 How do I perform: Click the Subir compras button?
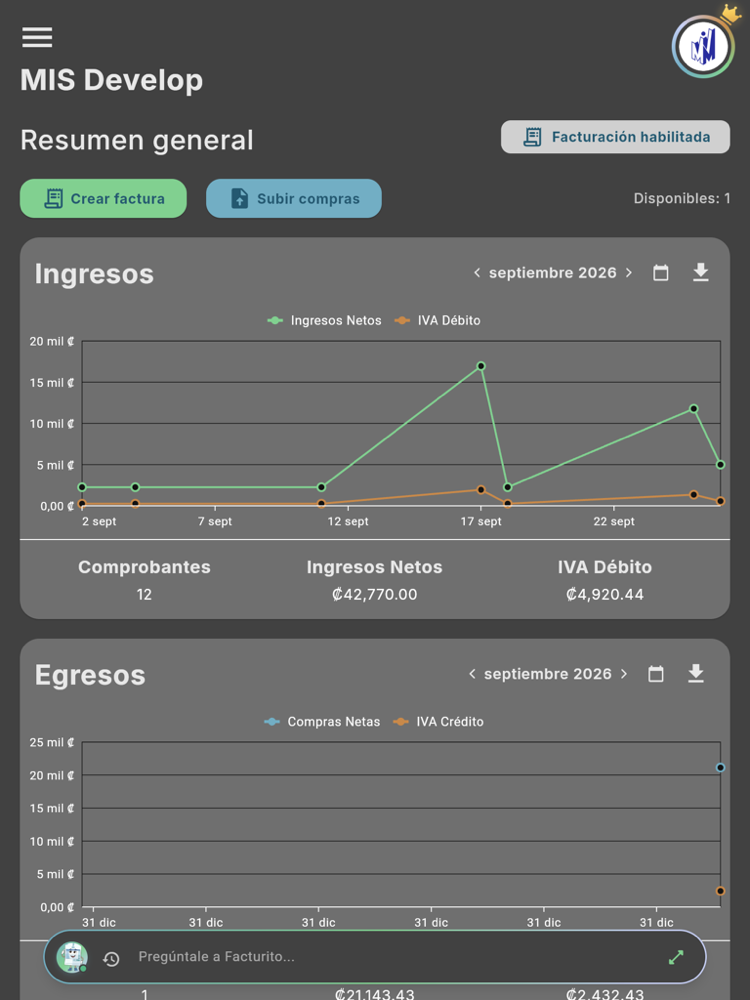click(x=294, y=198)
